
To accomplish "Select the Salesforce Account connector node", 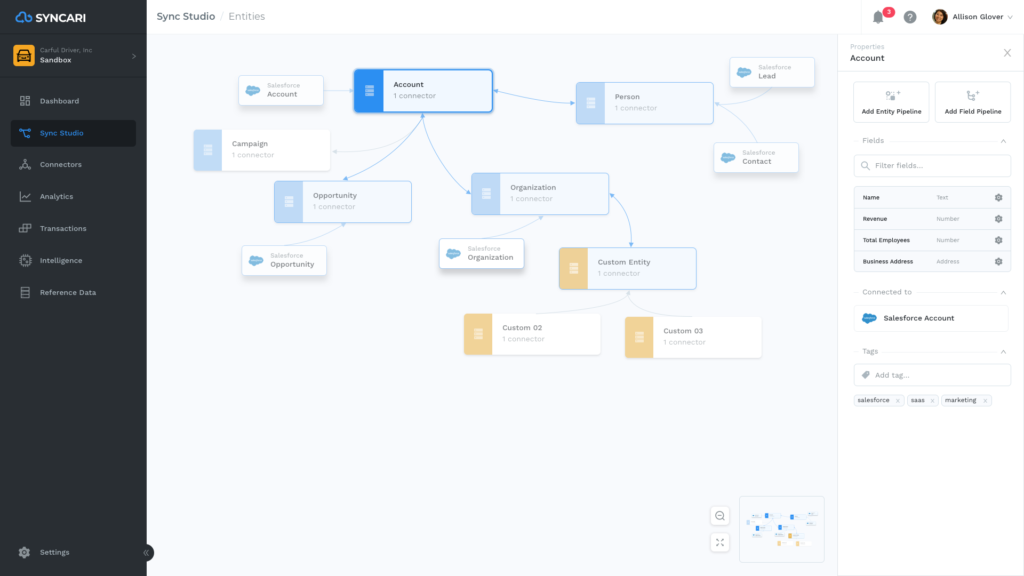I will coord(281,90).
